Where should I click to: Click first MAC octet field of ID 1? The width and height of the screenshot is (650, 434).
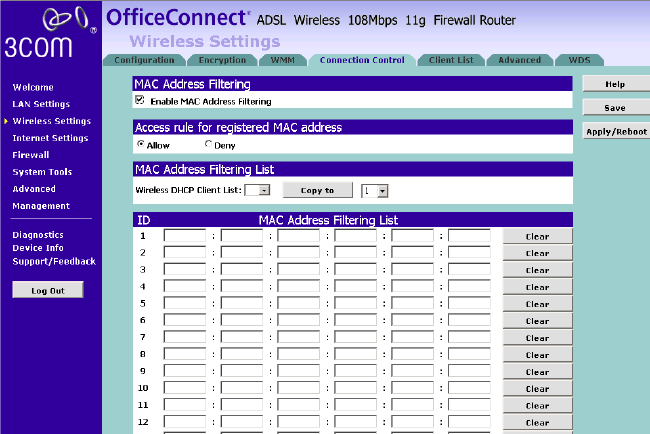(185, 235)
